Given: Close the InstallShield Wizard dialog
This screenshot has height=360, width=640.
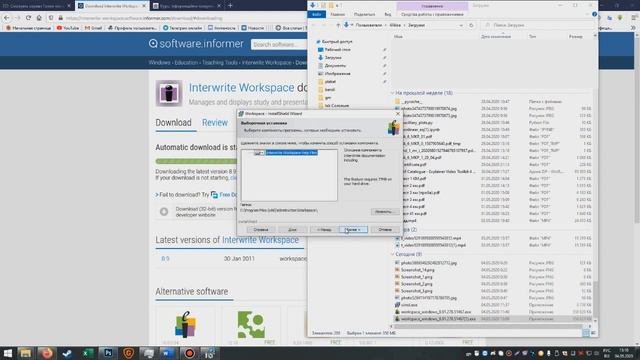Looking at the screenshot, I should (x=398, y=113).
